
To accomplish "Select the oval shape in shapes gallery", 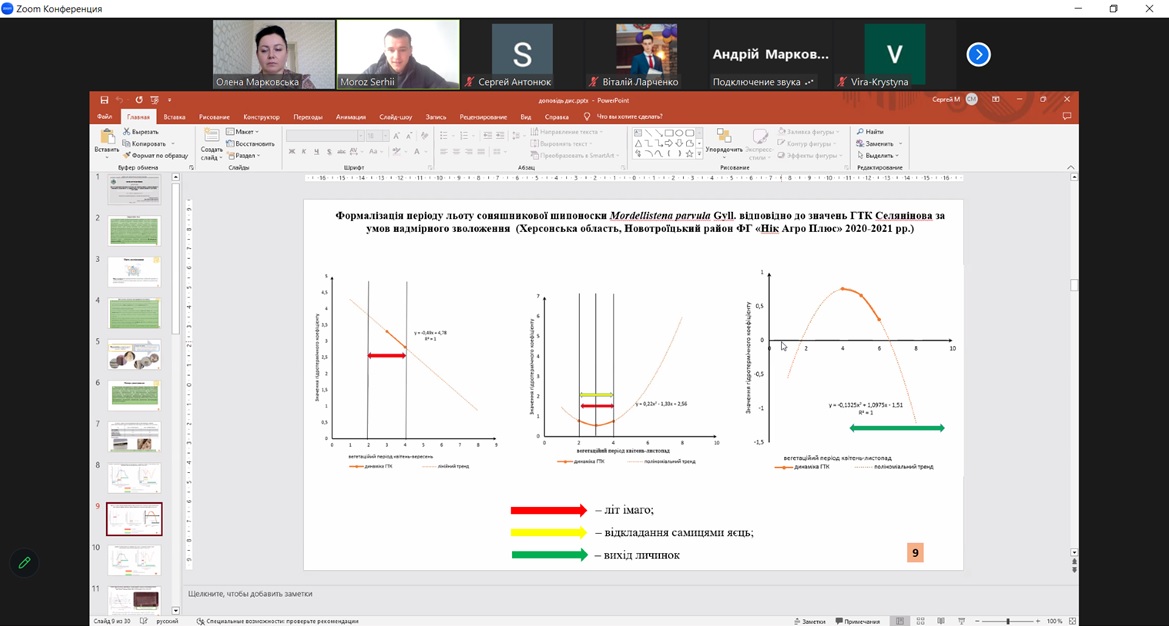I will (679, 133).
